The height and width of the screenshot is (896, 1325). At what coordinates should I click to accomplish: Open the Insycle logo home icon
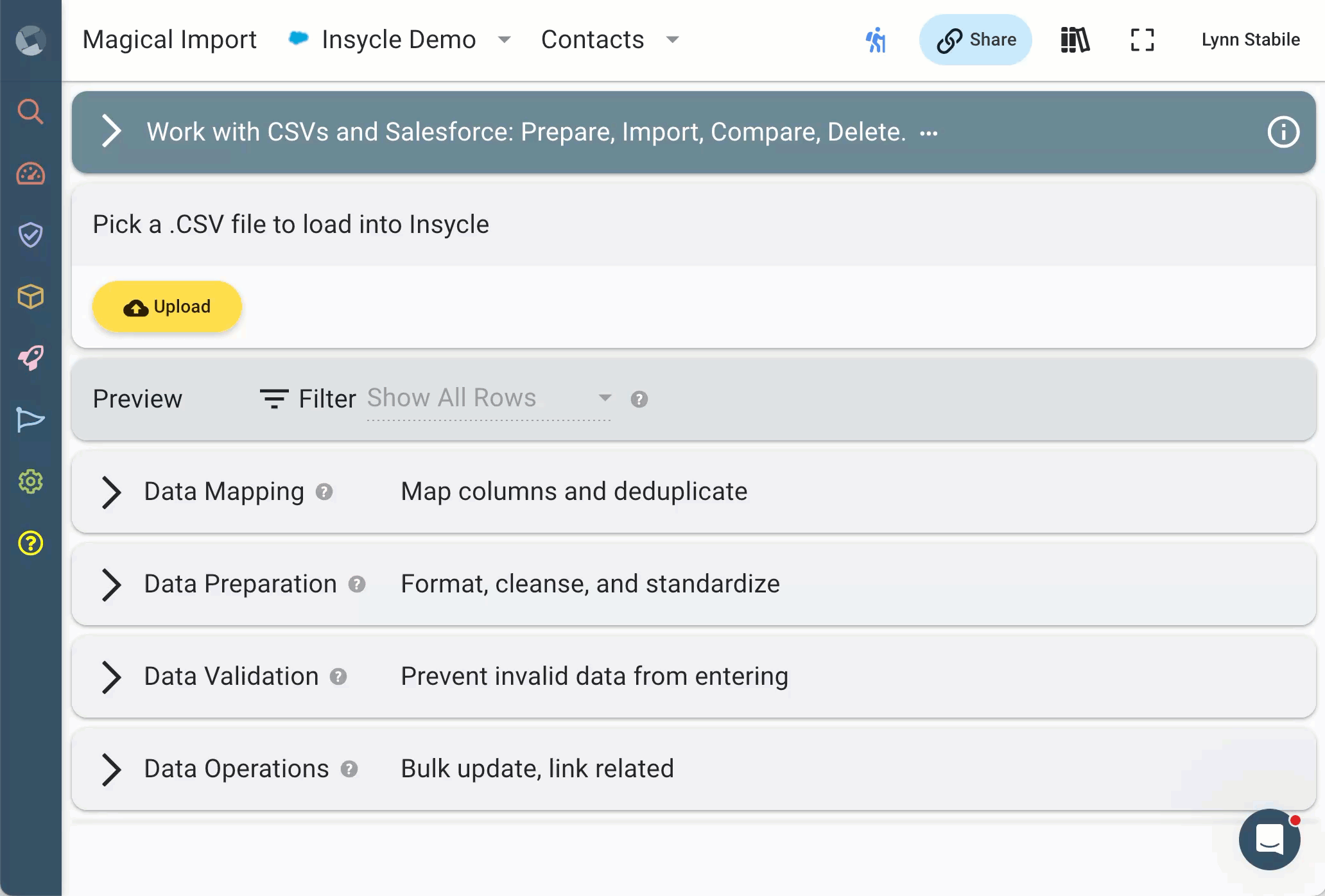point(30,40)
